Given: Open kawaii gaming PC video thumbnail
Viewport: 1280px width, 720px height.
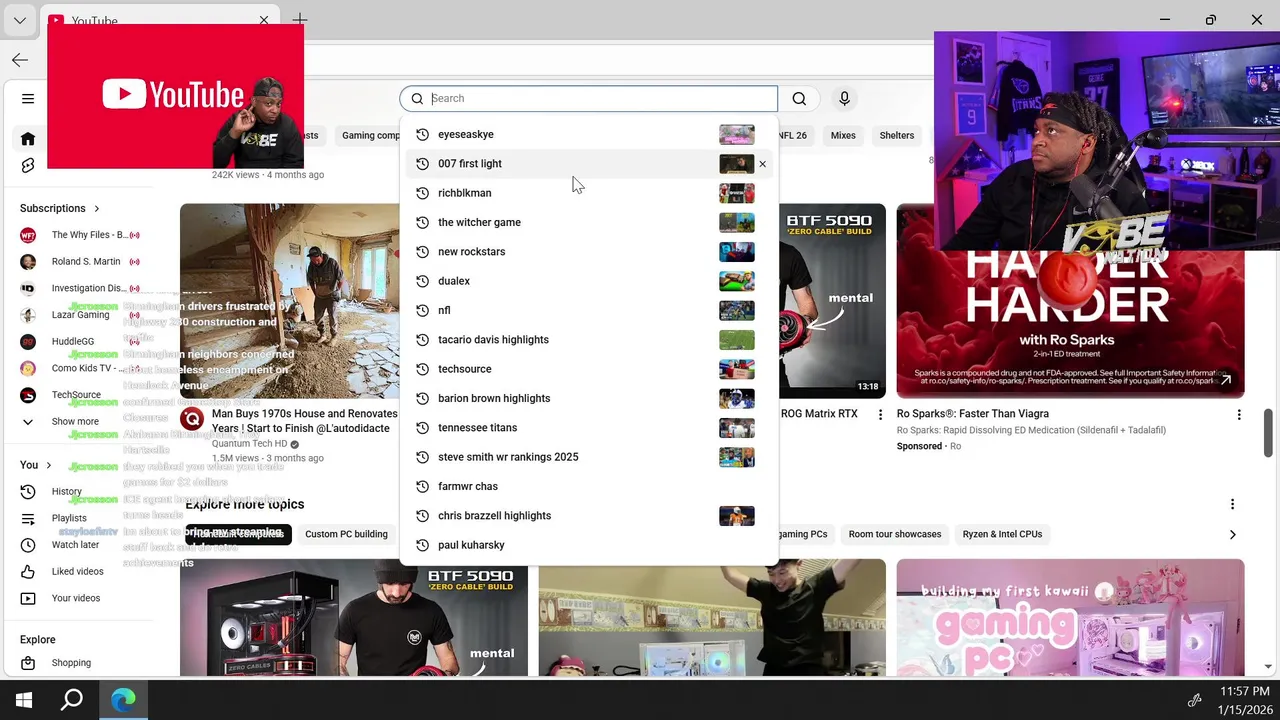Looking at the screenshot, I should tap(1070, 617).
